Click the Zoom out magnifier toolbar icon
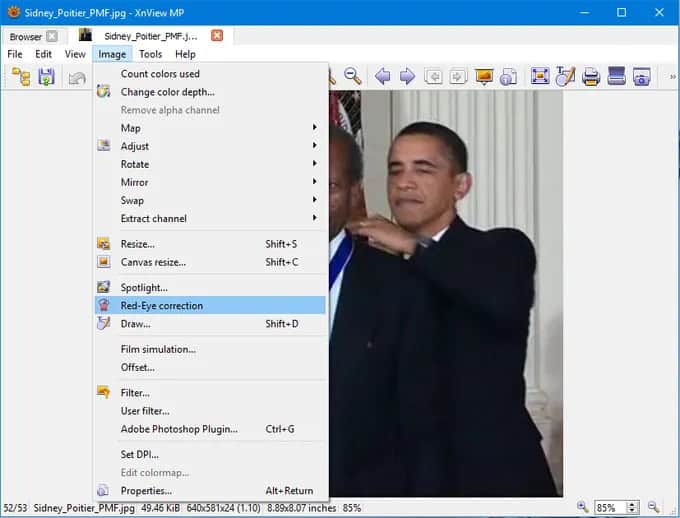The height and width of the screenshot is (518, 680). pyautogui.click(x=353, y=76)
